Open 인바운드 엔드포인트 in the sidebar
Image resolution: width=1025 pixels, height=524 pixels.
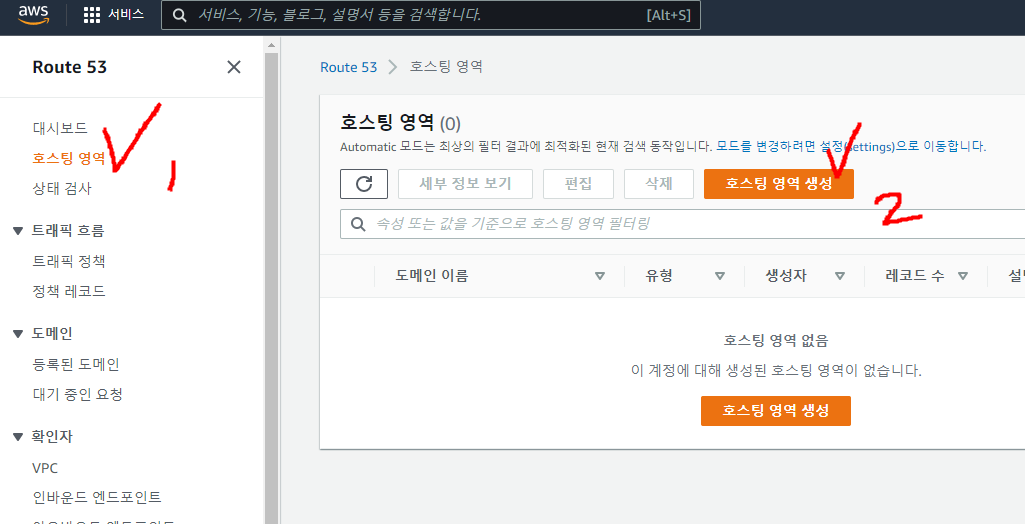pos(97,497)
